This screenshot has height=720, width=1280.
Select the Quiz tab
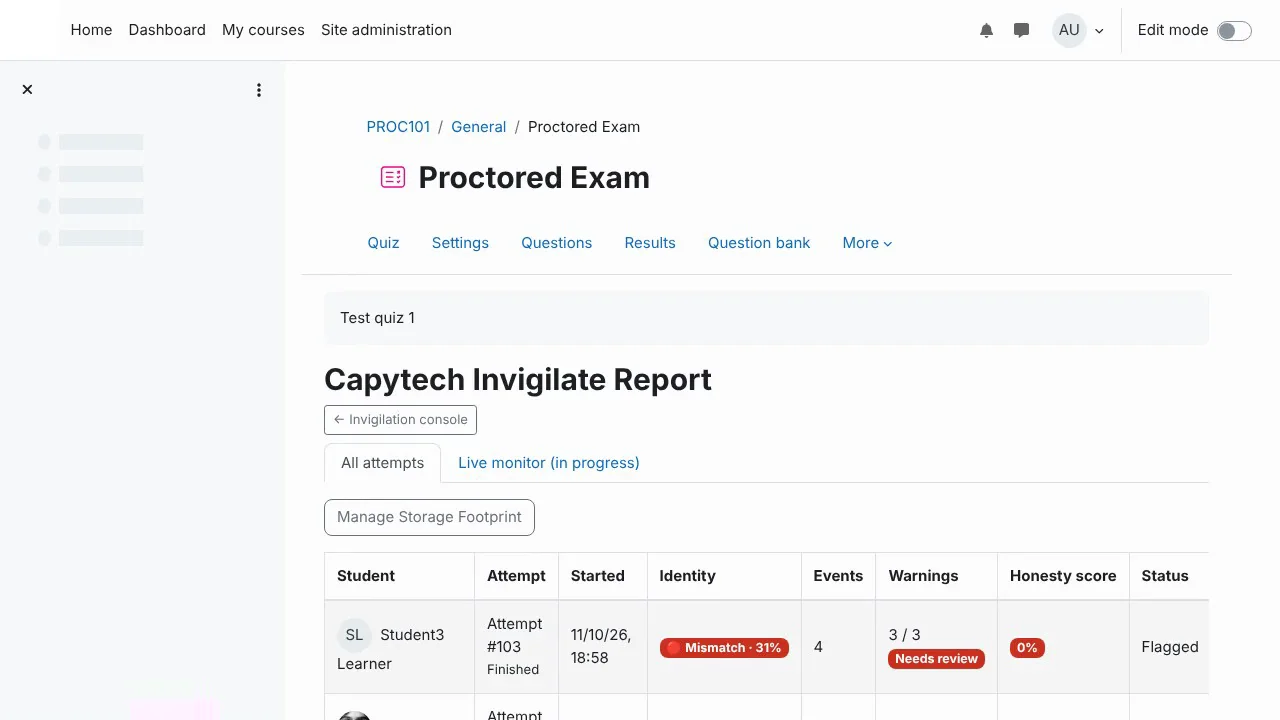pos(383,243)
